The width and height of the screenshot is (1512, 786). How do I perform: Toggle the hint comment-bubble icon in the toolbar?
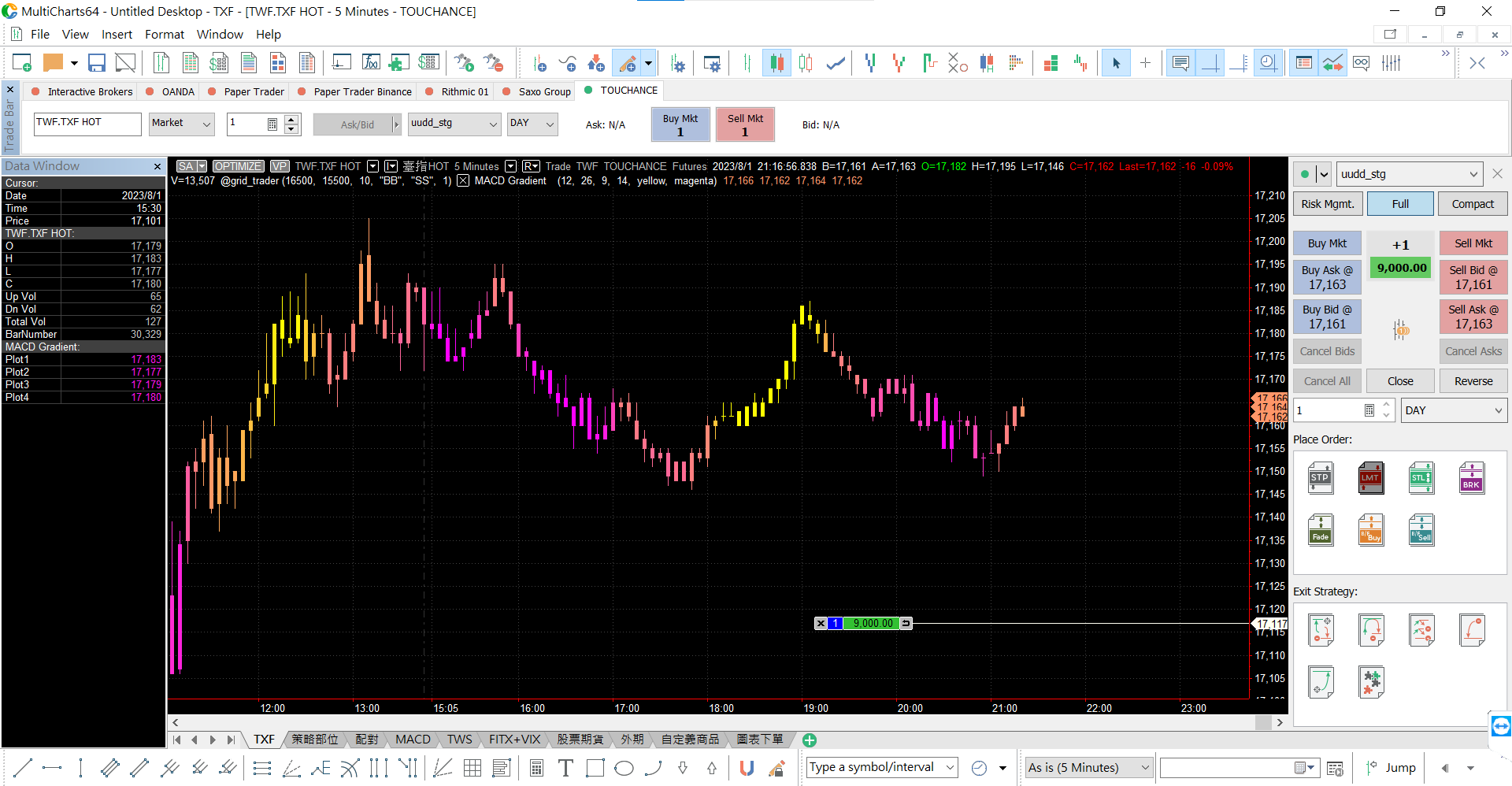pyautogui.click(x=1180, y=63)
